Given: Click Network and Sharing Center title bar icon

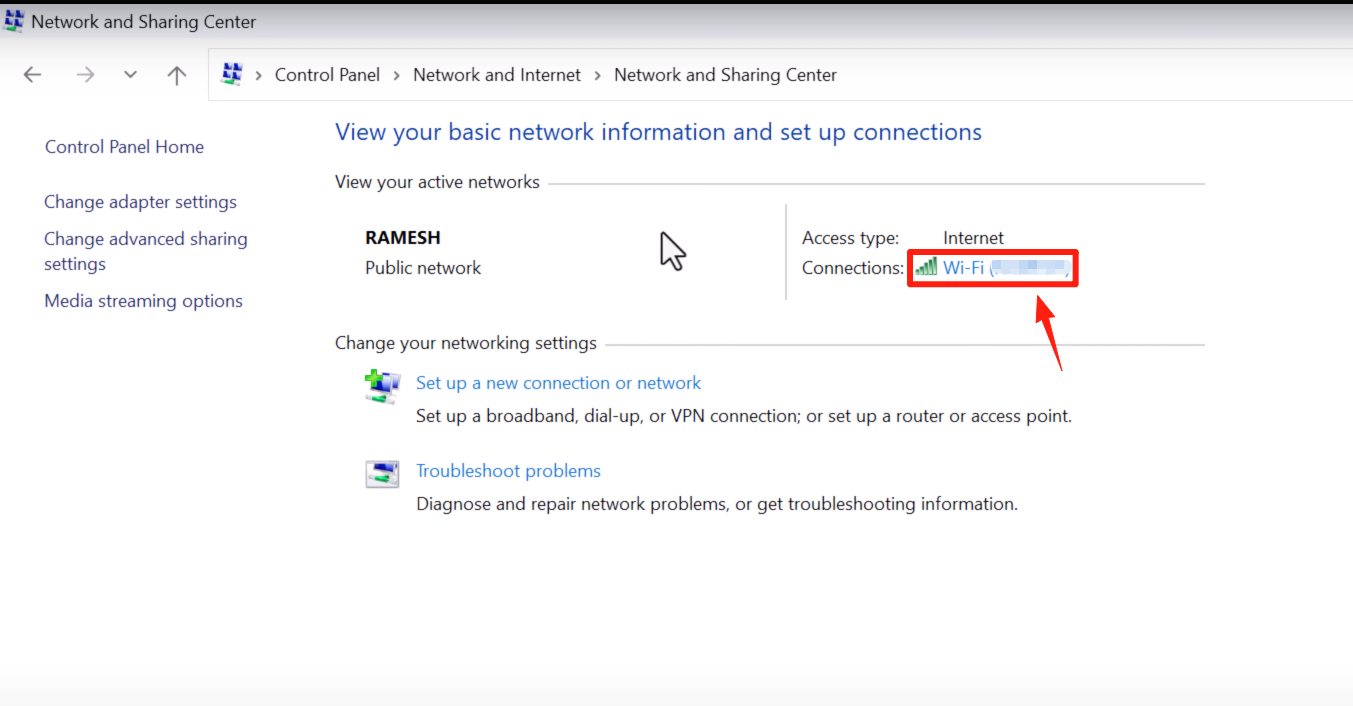Looking at the screenshot, I should [x=14, y=21].
